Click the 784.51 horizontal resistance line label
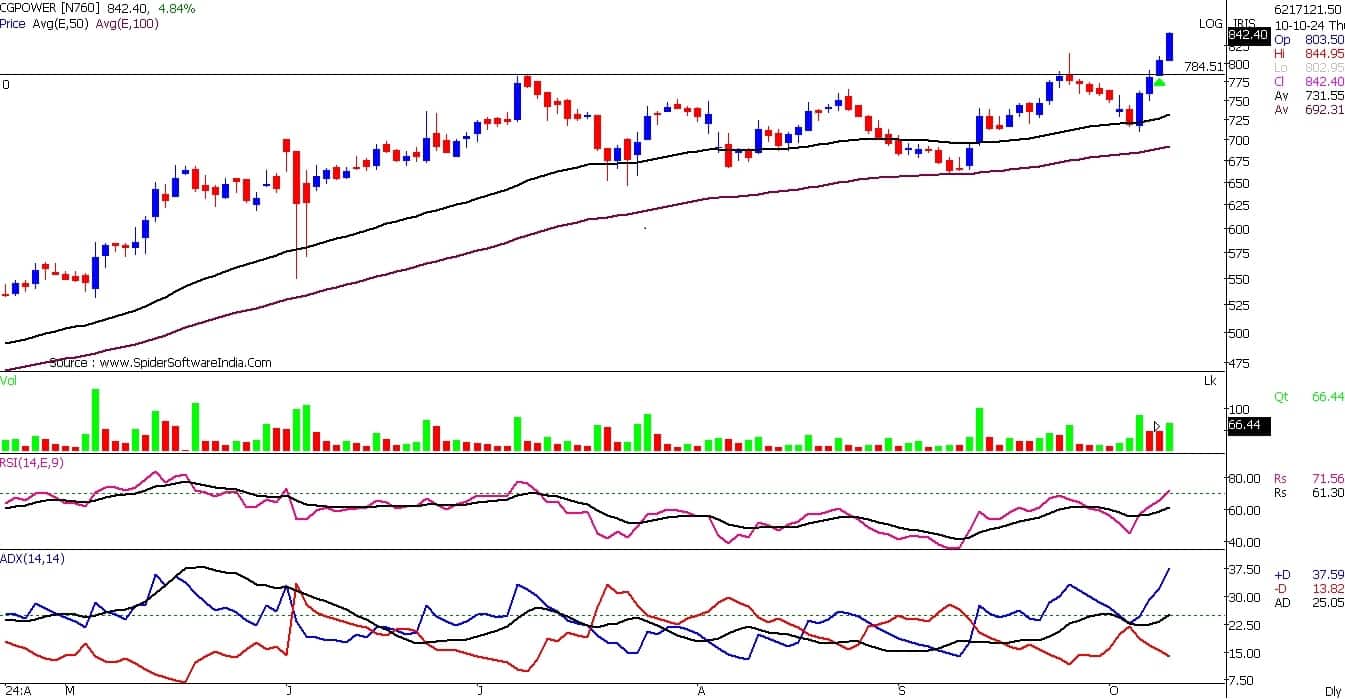 [x=1203, y=67]
